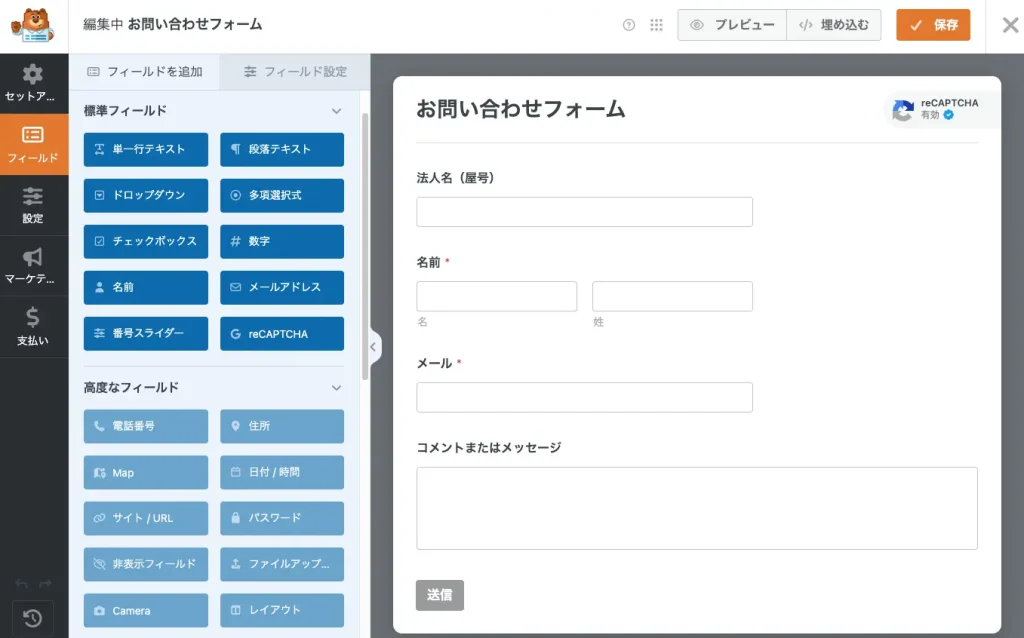Open the フィールド sidebar panel
This screenshot has width=1024, height=638.
(x=33, y=144)
